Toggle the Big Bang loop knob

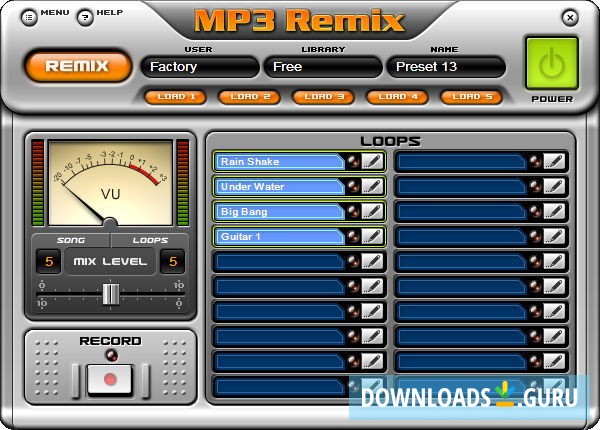354,212
